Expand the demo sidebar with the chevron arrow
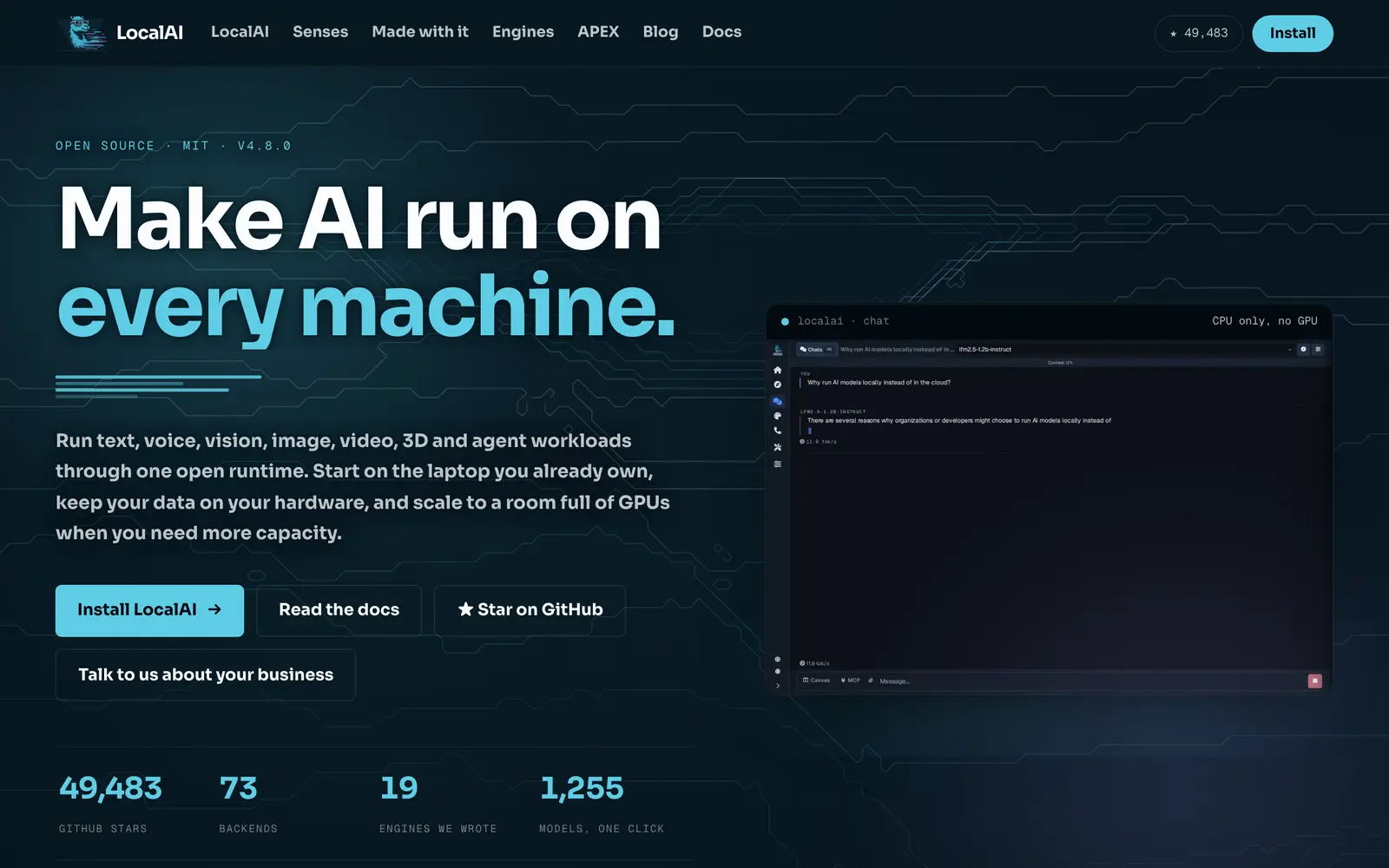 [x=777, y=686]
